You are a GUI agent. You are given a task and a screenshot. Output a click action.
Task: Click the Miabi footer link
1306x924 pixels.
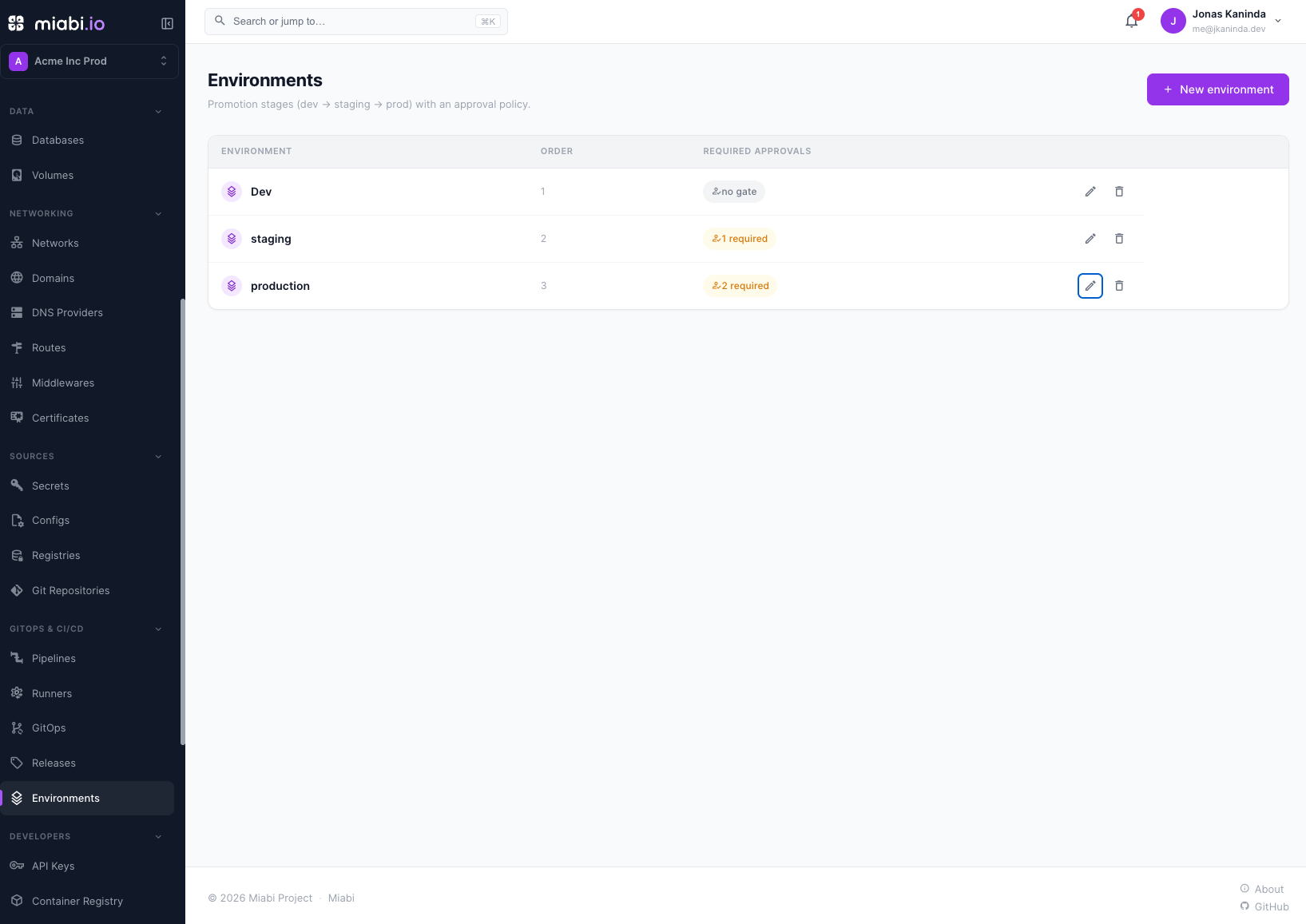341,898
